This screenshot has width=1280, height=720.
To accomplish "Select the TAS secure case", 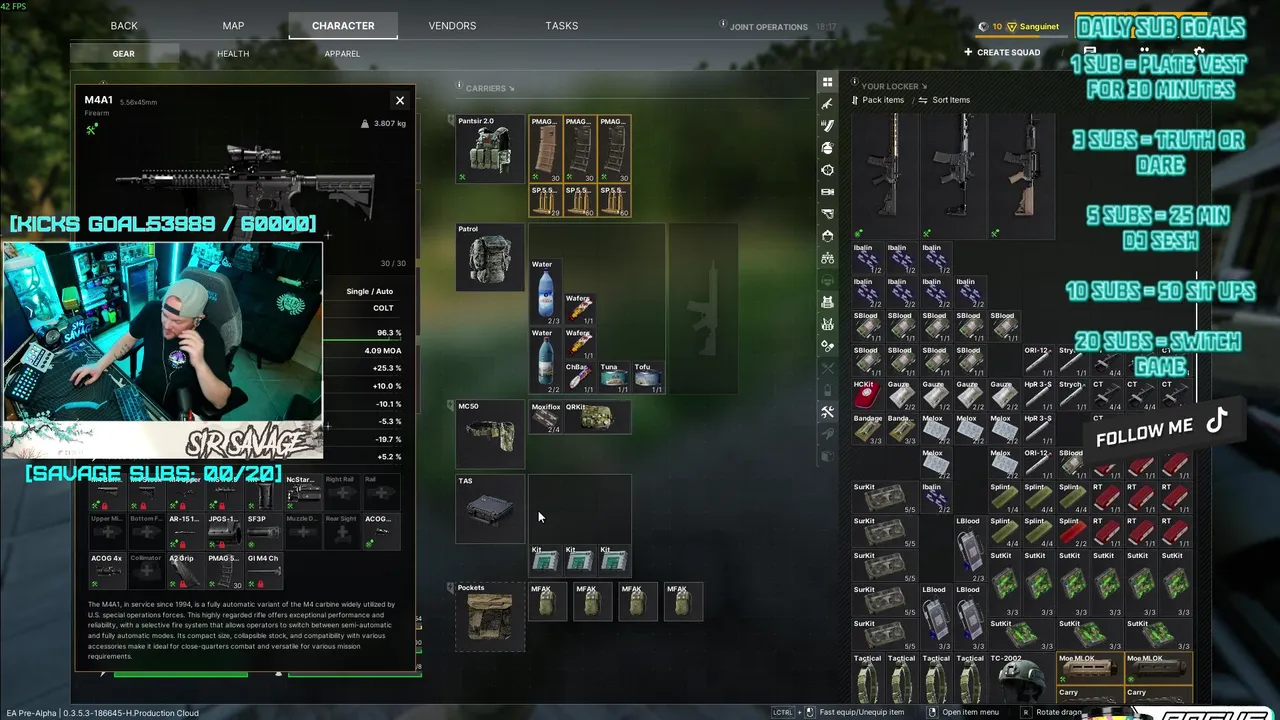I will [x=490, y=509].
